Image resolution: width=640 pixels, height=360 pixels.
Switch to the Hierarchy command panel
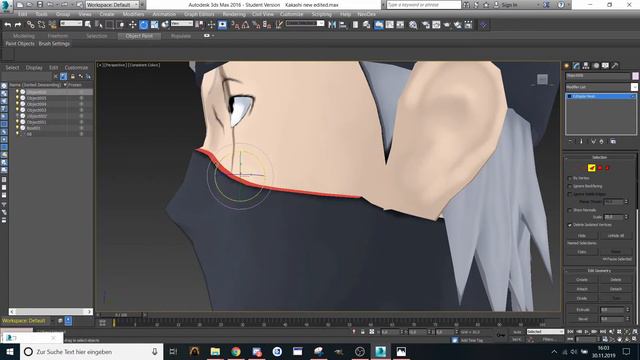[x=586, y=66]
